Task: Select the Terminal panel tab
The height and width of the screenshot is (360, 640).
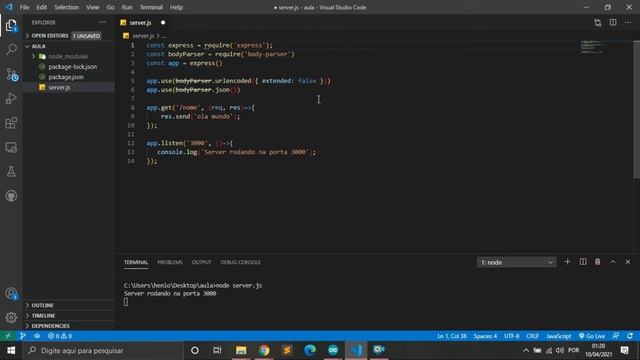Action: [x=136, y=262]
